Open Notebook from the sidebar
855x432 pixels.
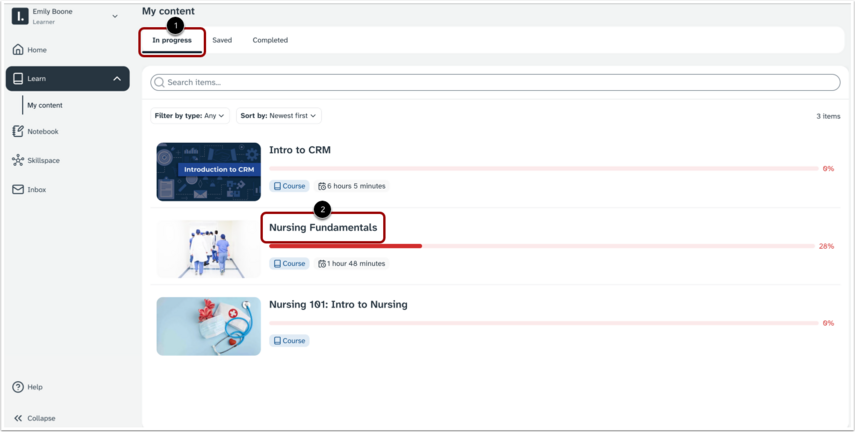(43, 131)
